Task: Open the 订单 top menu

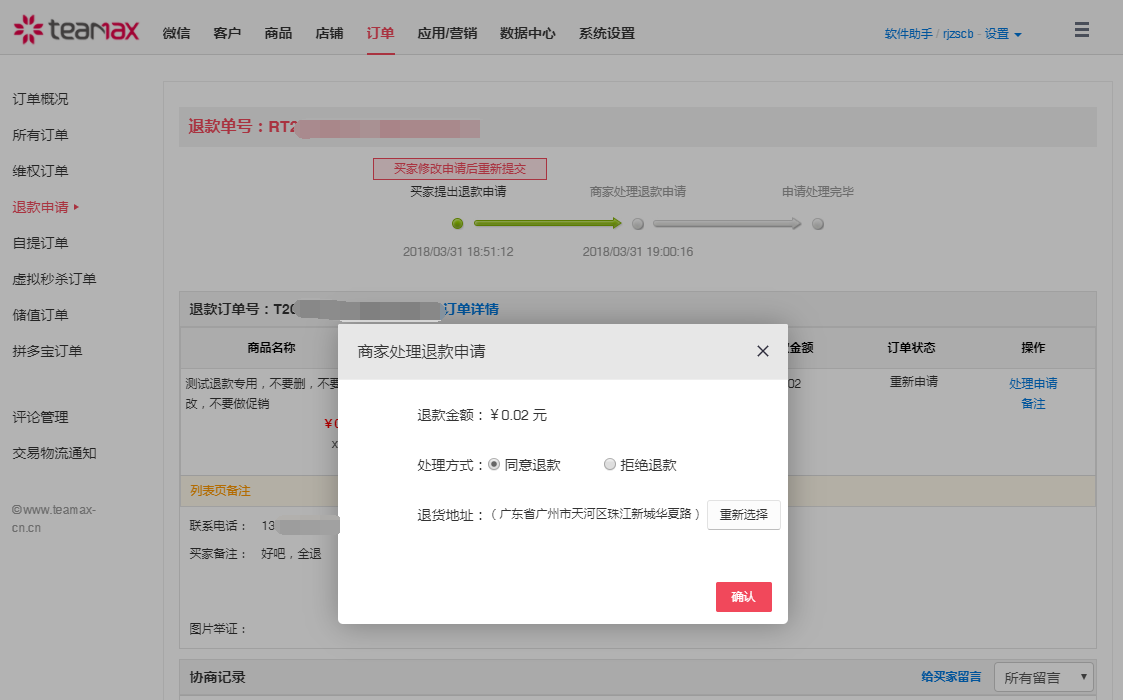Action: [x=380, y=33]
